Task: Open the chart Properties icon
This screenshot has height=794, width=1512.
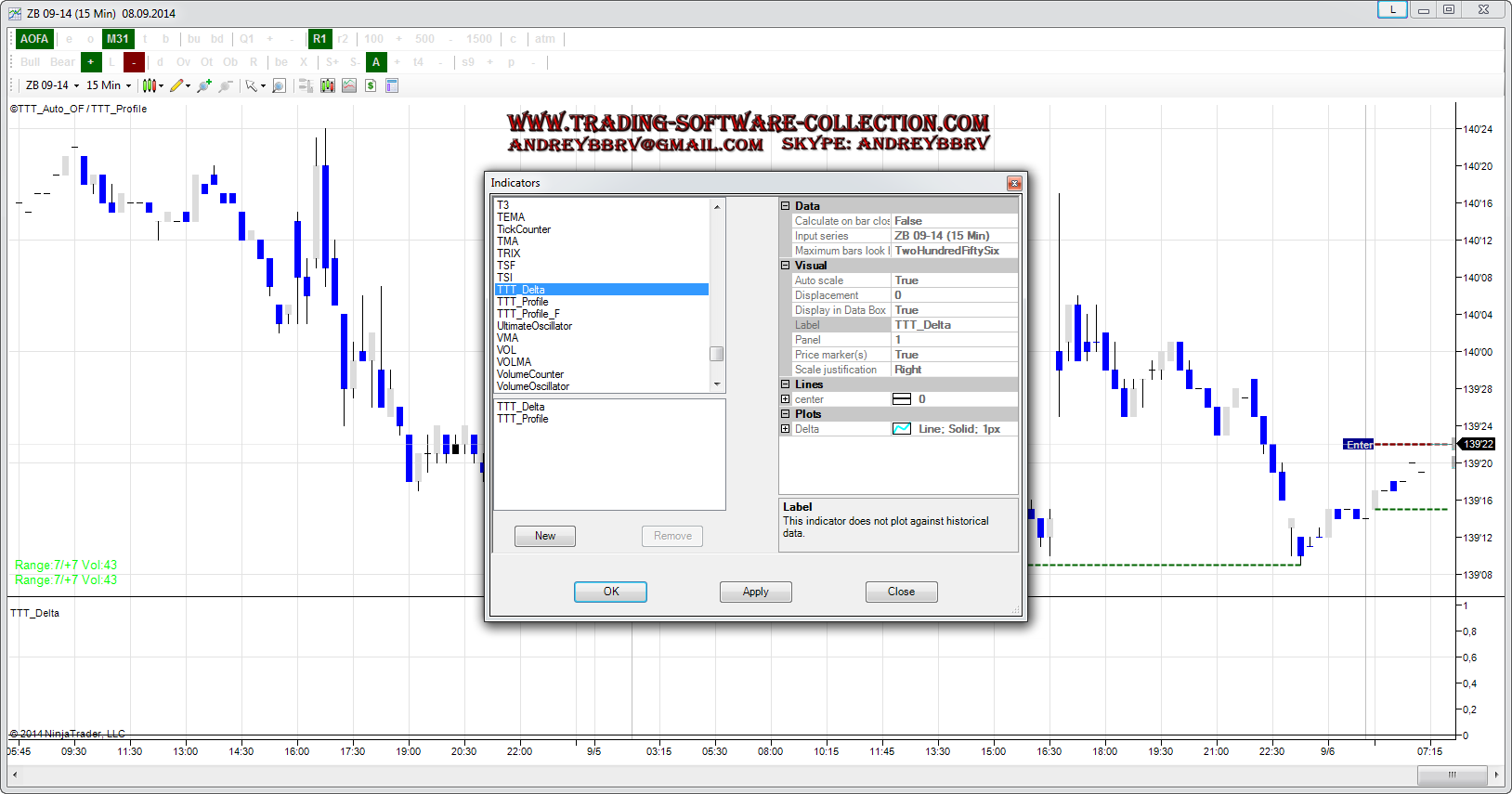Action: [392, 85]
